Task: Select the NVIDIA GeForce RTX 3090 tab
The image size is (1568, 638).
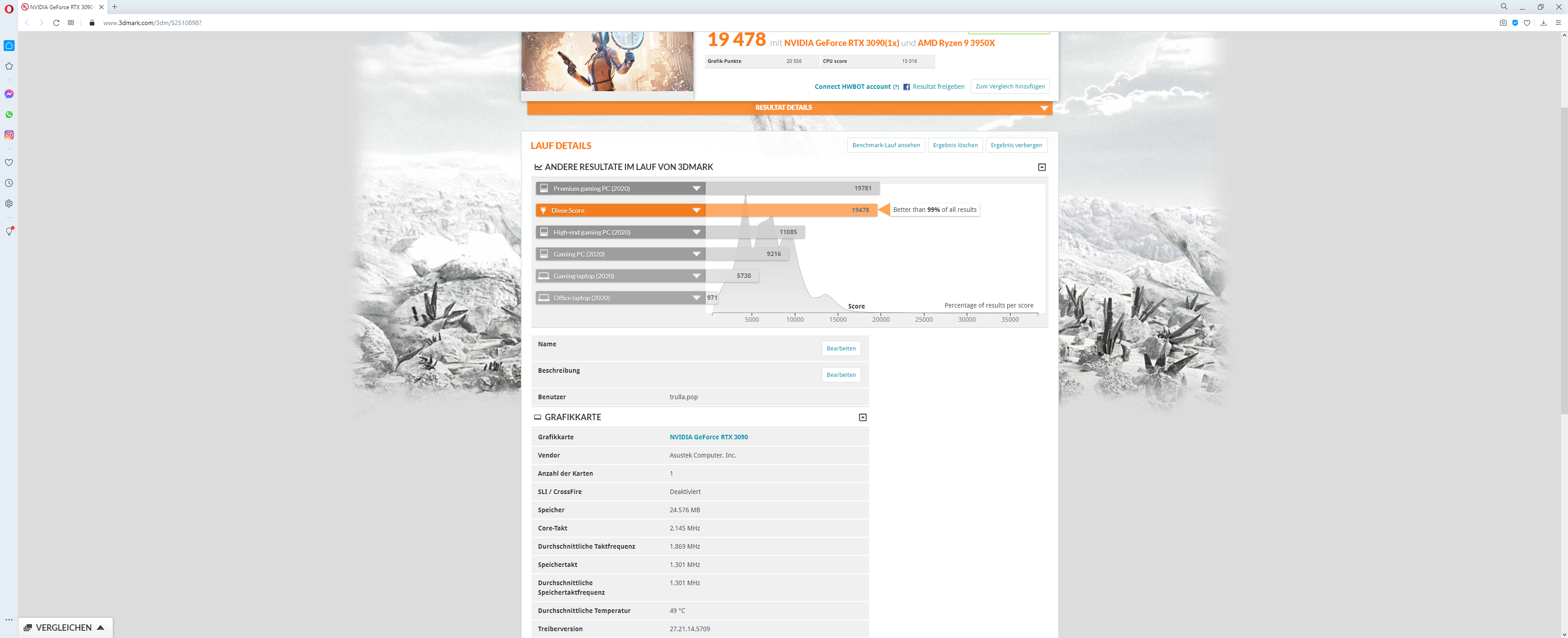Action: click(61, 7)
